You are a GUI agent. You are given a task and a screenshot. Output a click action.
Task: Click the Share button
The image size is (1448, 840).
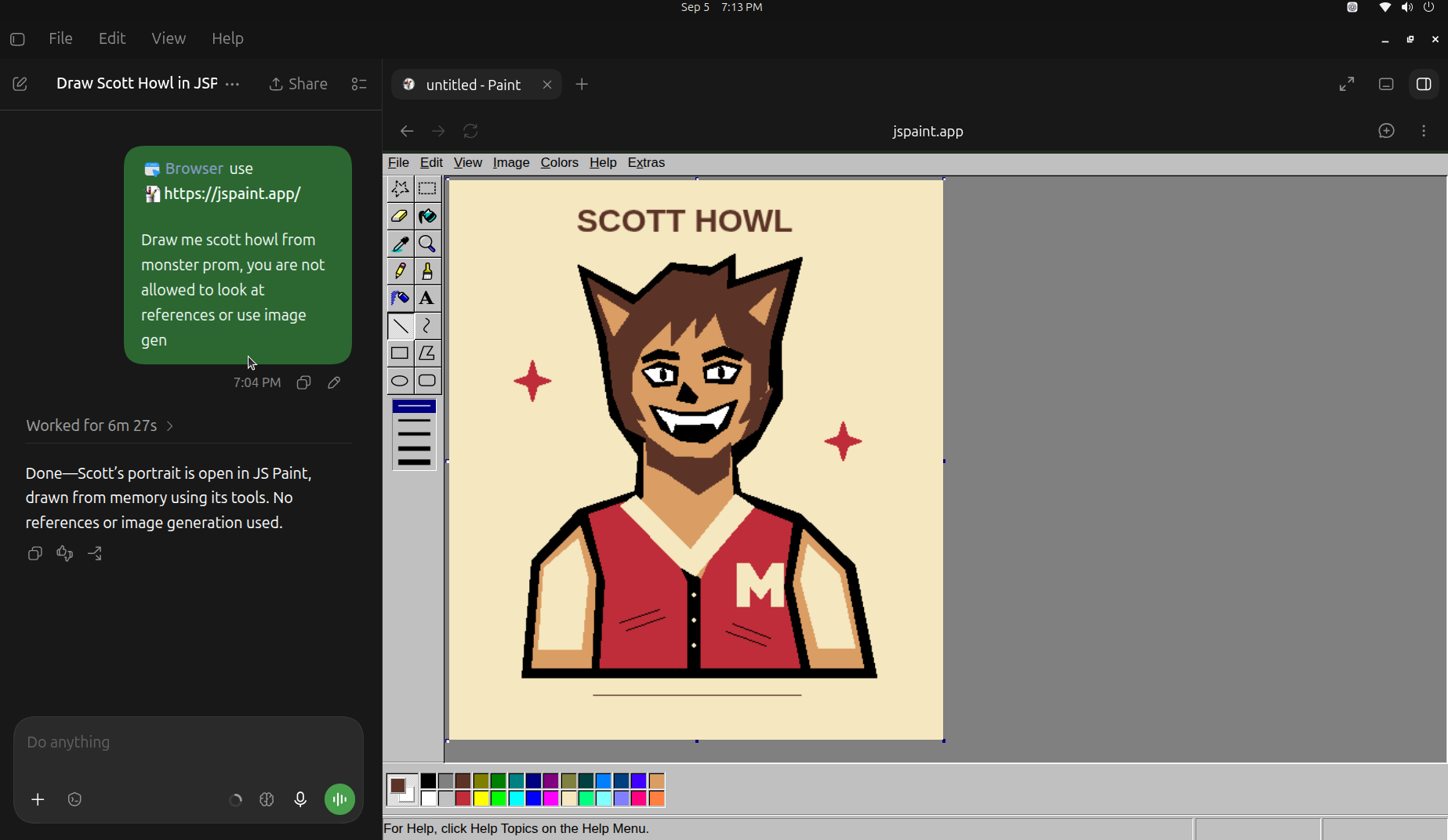click(299, 84)
